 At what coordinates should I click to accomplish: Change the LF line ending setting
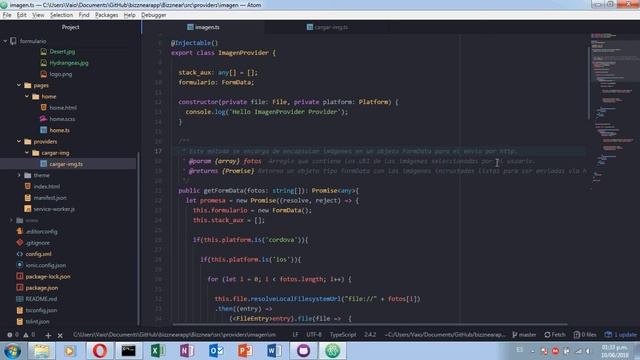pos(295,335)
